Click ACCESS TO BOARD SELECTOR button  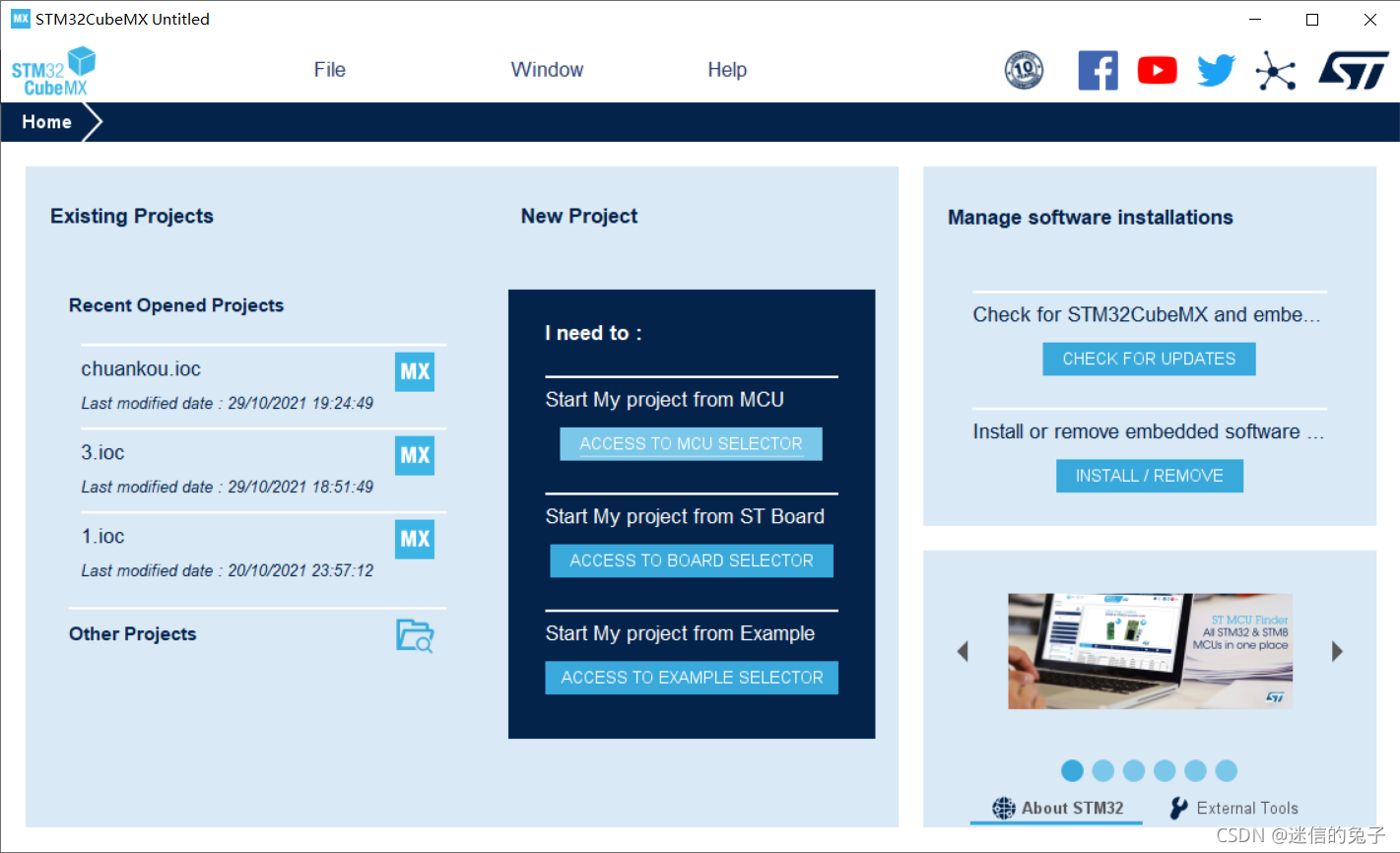(x=692, y=560)
